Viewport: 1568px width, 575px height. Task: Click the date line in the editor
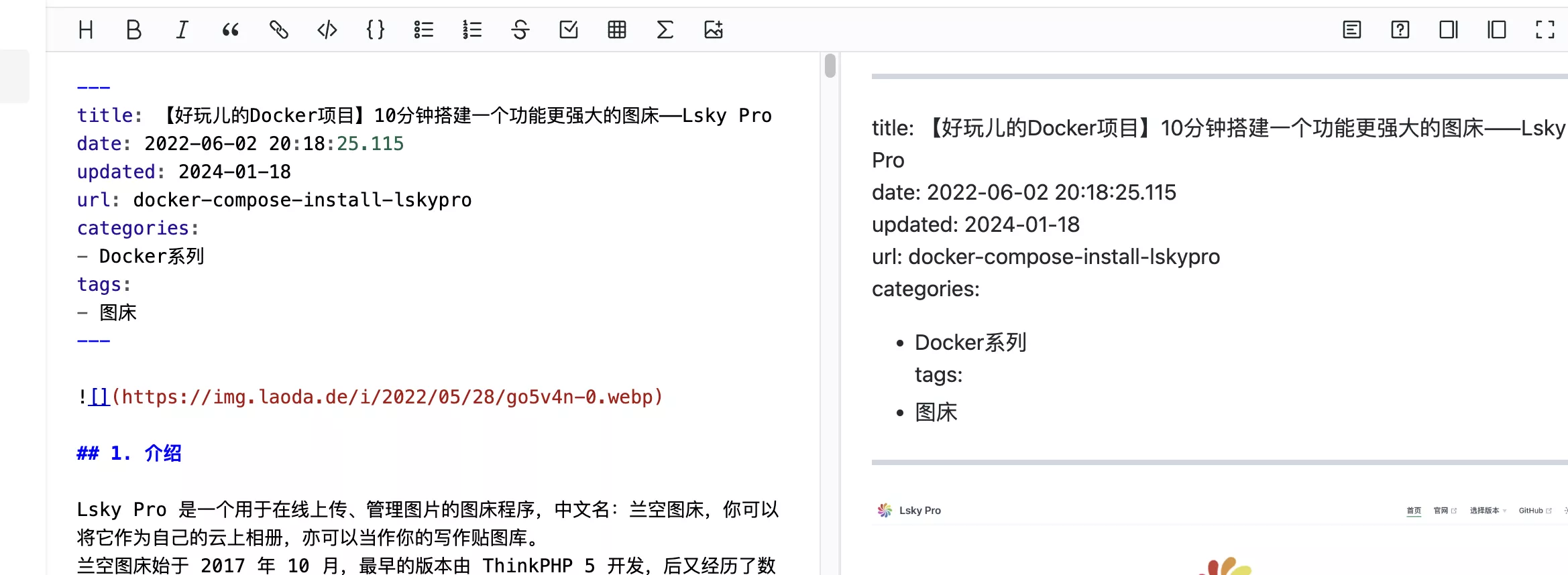point(240,143)
